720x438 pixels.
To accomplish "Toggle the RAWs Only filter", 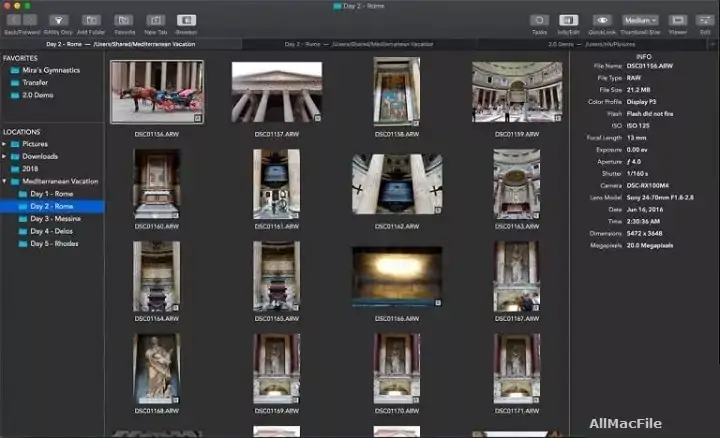I will (58, 20).
